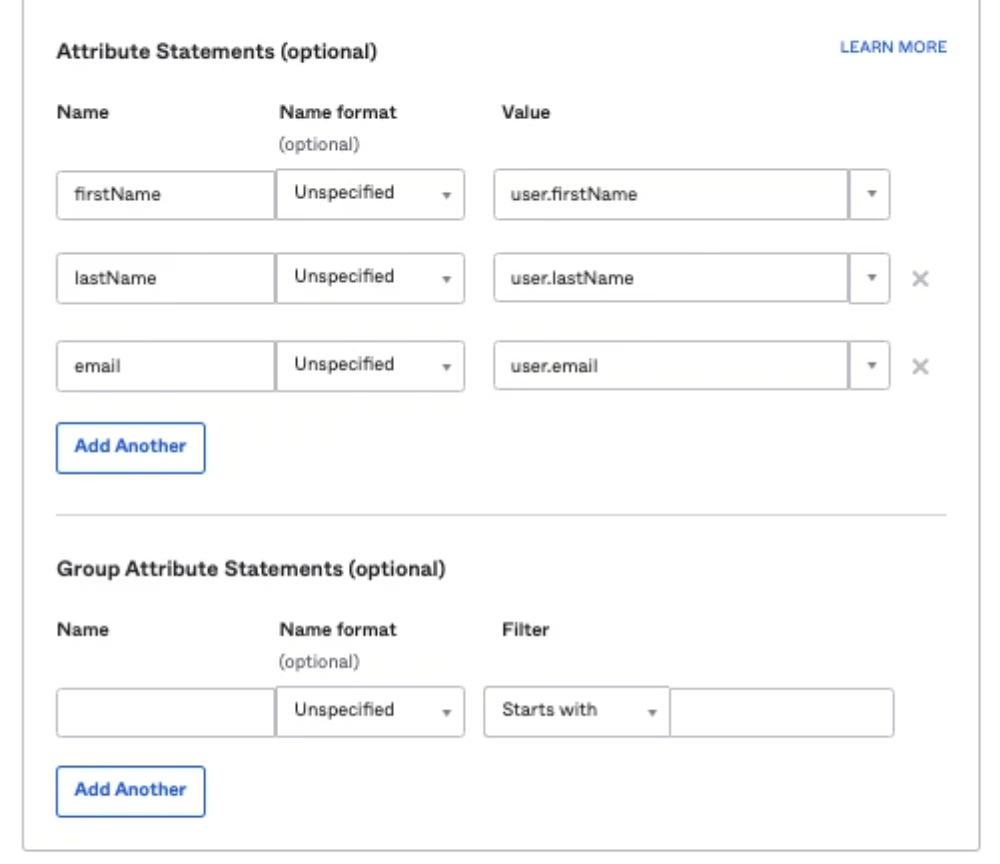1000x864 pixels.
Task: Edit the user.email value field
Action: pos(671,366)
